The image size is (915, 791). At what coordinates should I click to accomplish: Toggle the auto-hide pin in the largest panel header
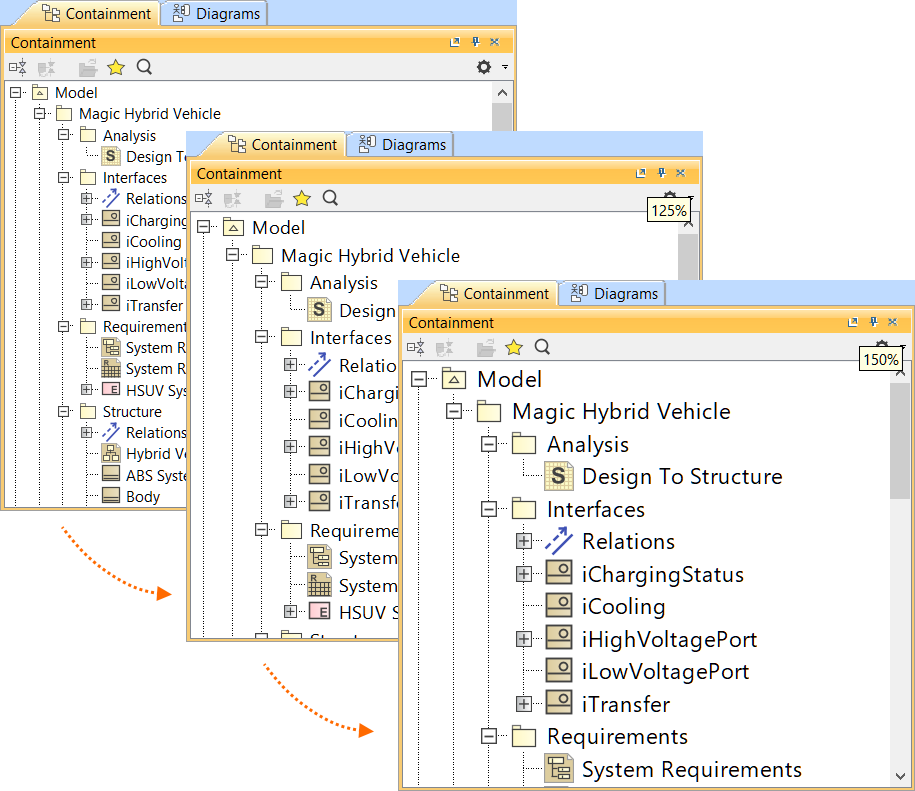873,323
